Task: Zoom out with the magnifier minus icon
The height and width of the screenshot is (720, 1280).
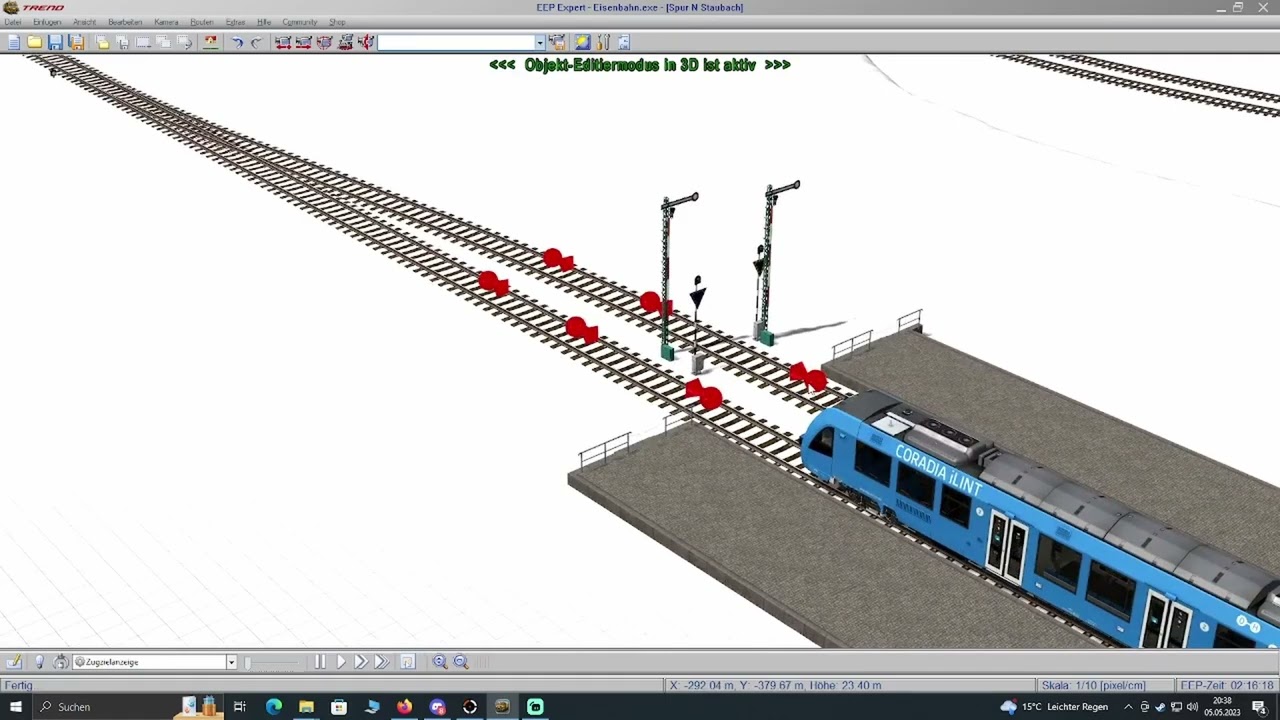Action: (x=461, y=662)
